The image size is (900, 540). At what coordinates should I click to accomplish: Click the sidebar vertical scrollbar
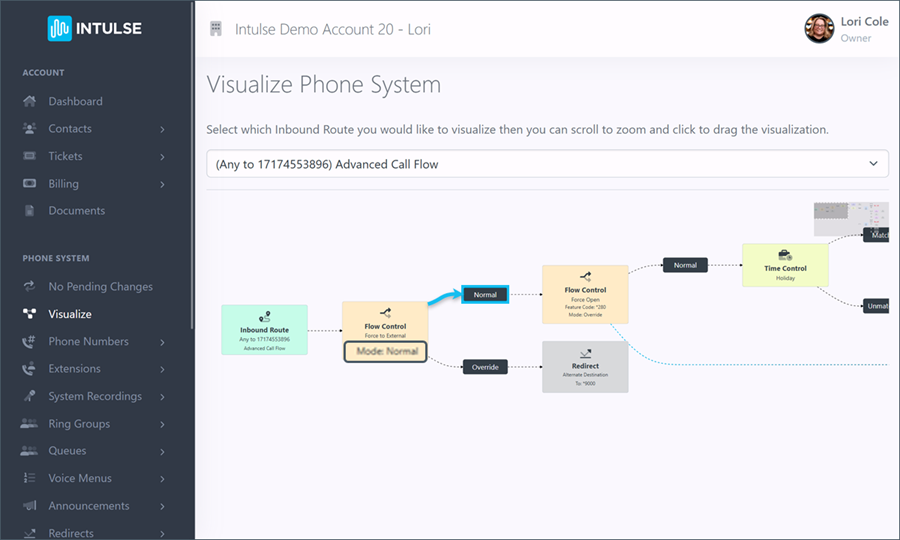click(192, 165)
